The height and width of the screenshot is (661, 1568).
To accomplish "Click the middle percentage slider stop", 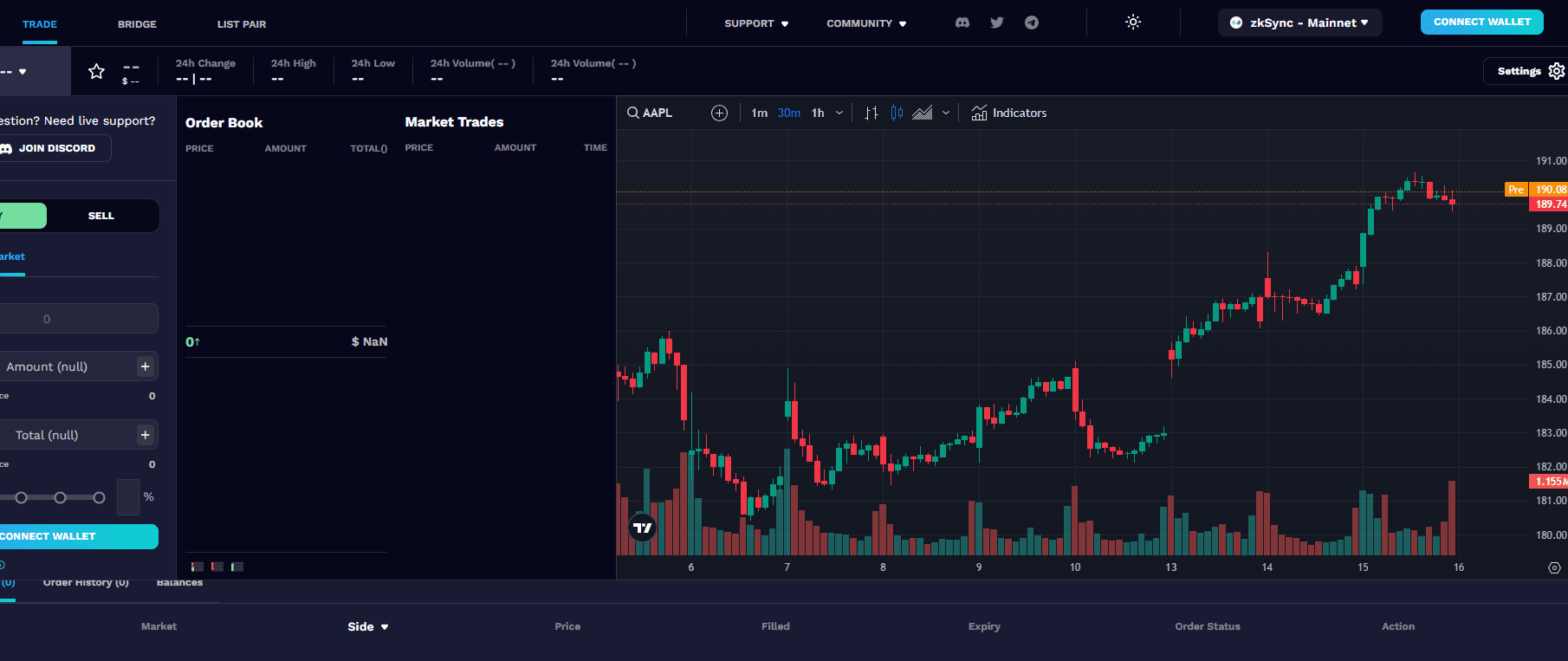I will [x=60, y=497].
